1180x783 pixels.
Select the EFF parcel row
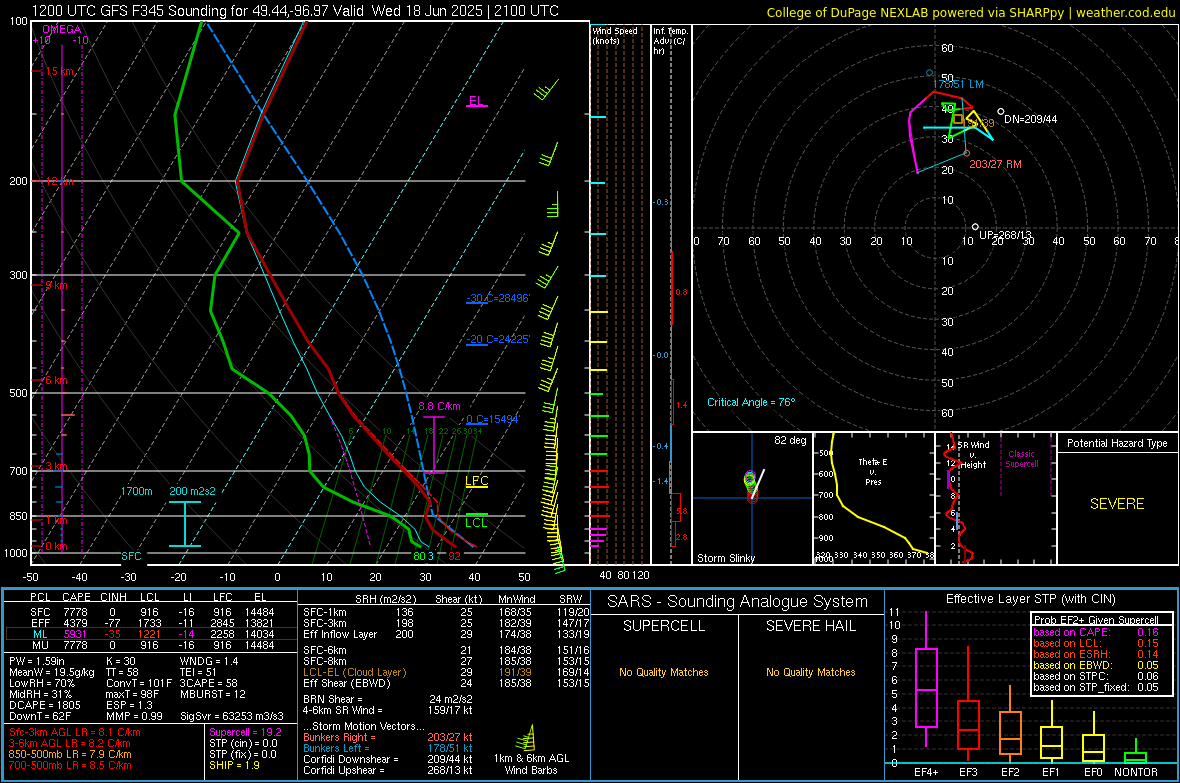tap(151, 623)
